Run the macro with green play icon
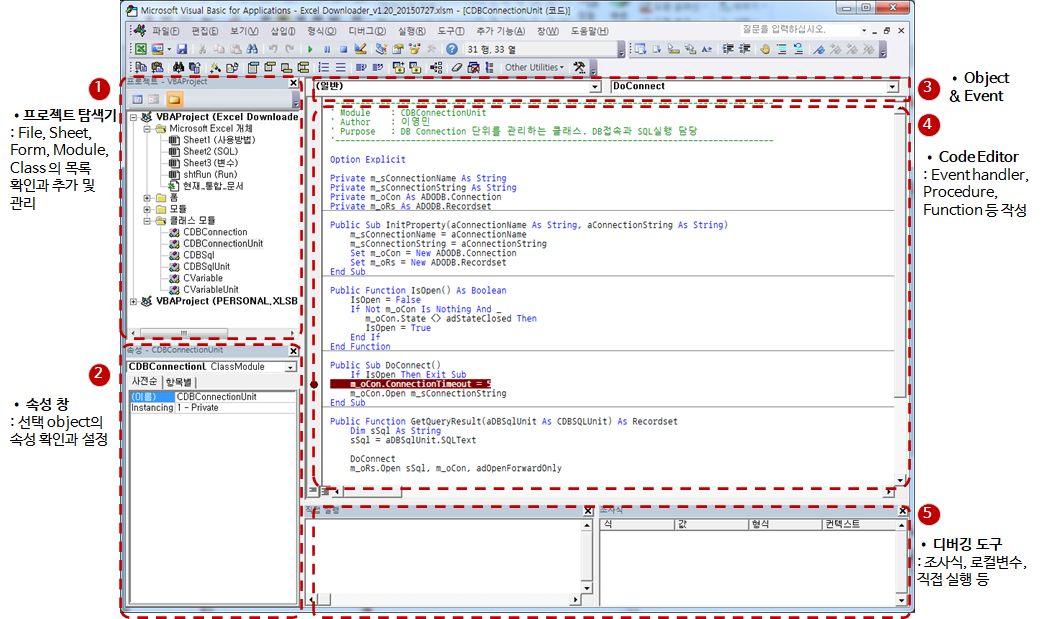 pos(310,49)
